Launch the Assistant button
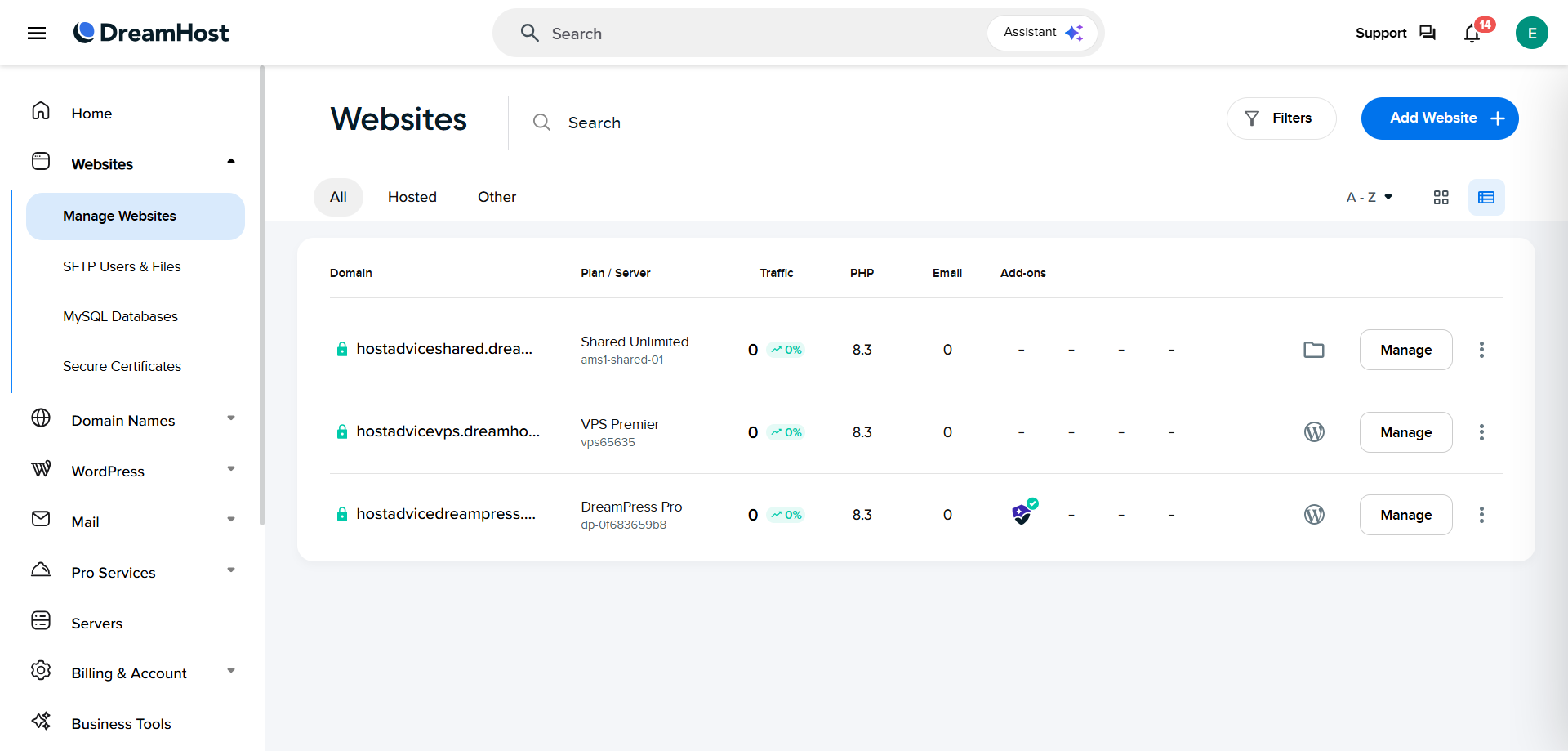The height and width of the screenshot is (751, 1568). 1043,33
